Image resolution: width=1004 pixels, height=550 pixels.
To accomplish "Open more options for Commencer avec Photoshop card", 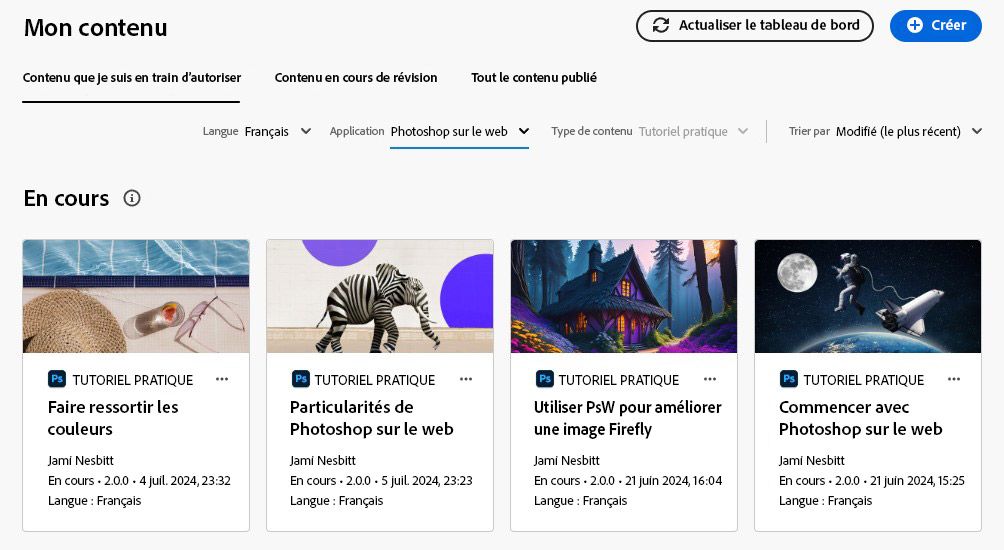I will pos(954,379).
